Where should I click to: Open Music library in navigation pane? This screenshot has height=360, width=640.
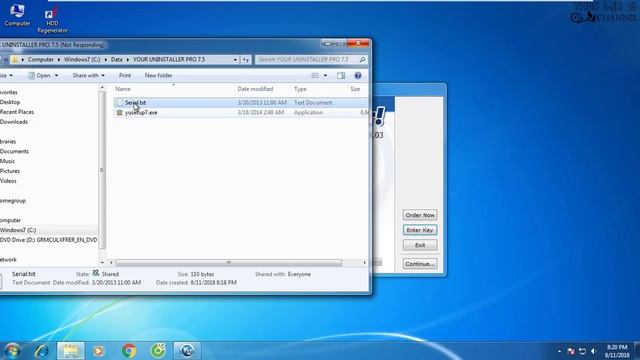click(x=7, y=161)
